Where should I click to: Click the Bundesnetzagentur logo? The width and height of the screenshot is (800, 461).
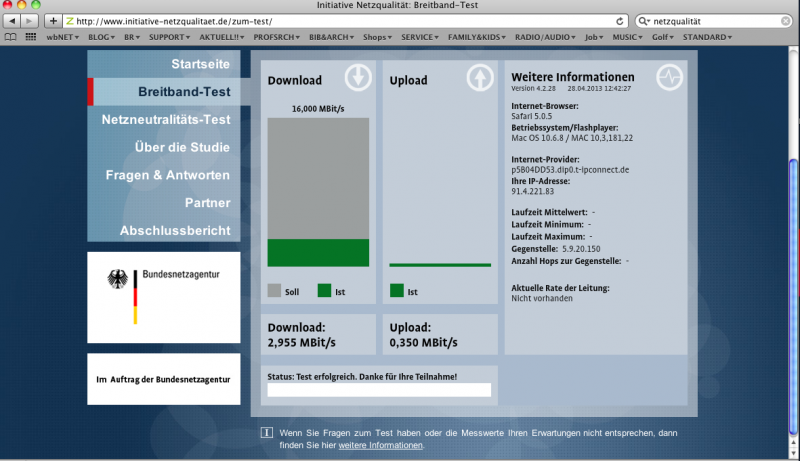(163, 294)
